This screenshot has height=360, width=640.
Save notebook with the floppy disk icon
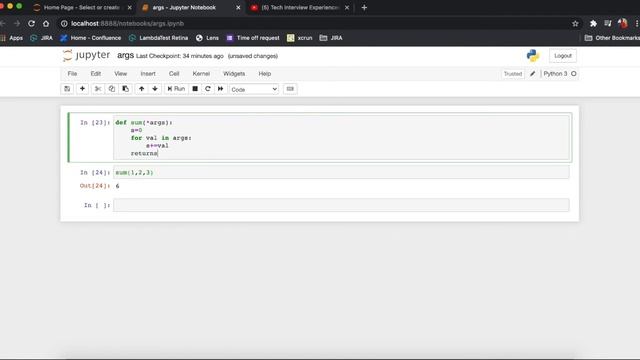click(67, 89)
